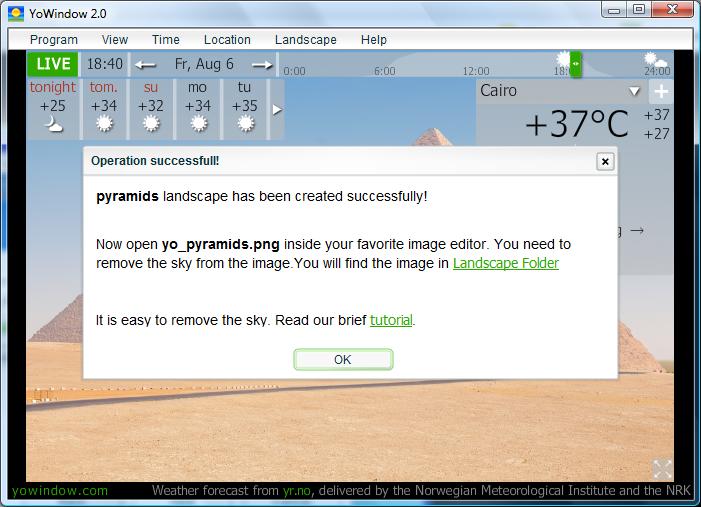Click the green time slider handle

point(575,64)
